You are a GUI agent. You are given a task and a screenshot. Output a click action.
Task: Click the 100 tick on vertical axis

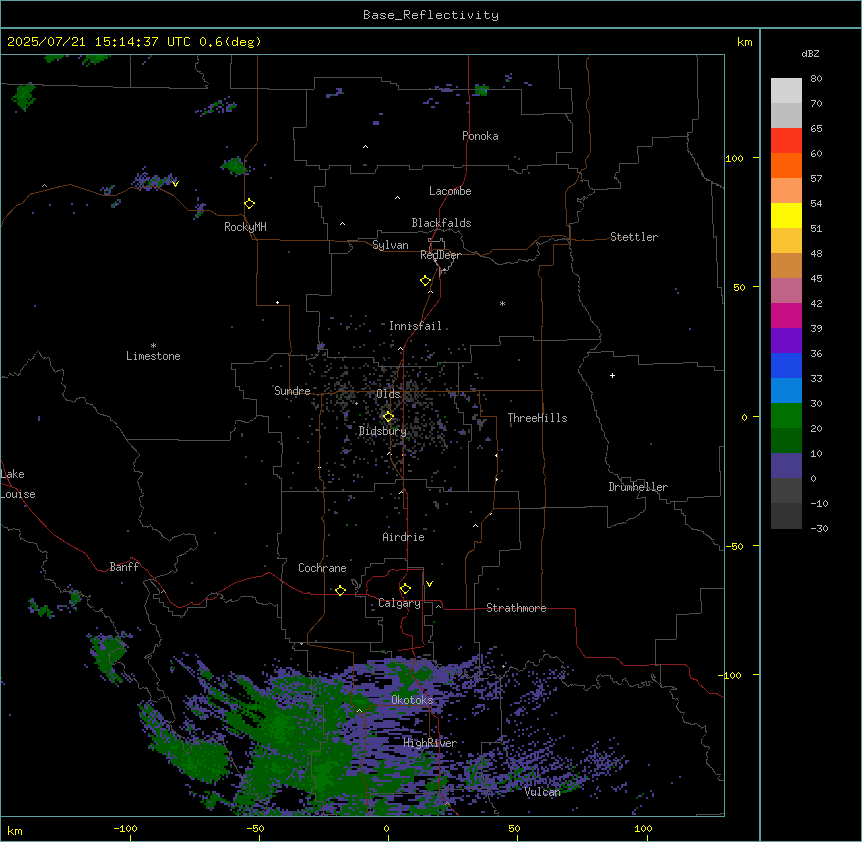[x=734, y=158]
